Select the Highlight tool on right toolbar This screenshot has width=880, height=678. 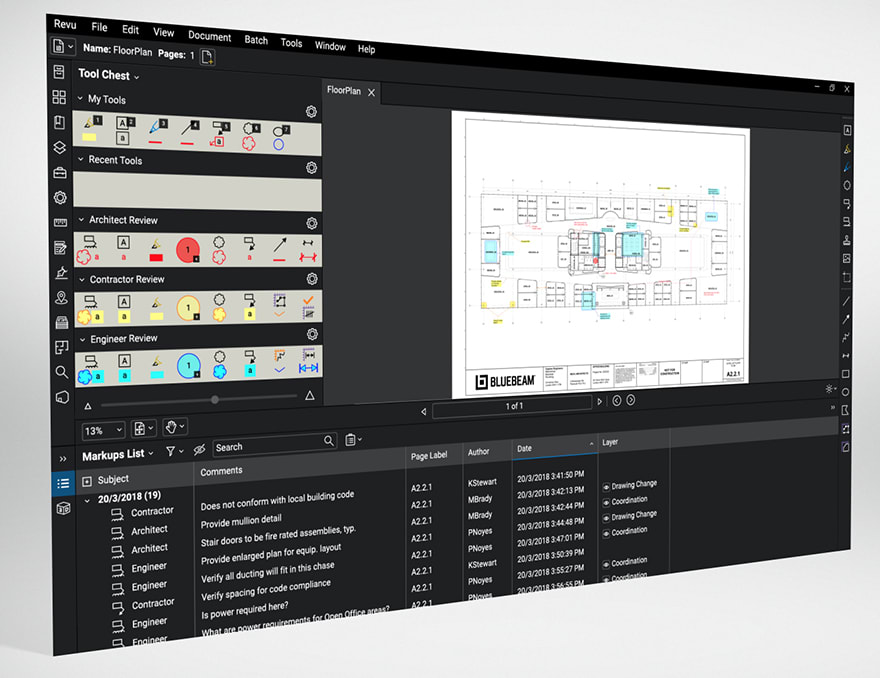click(x=847, y=149)
